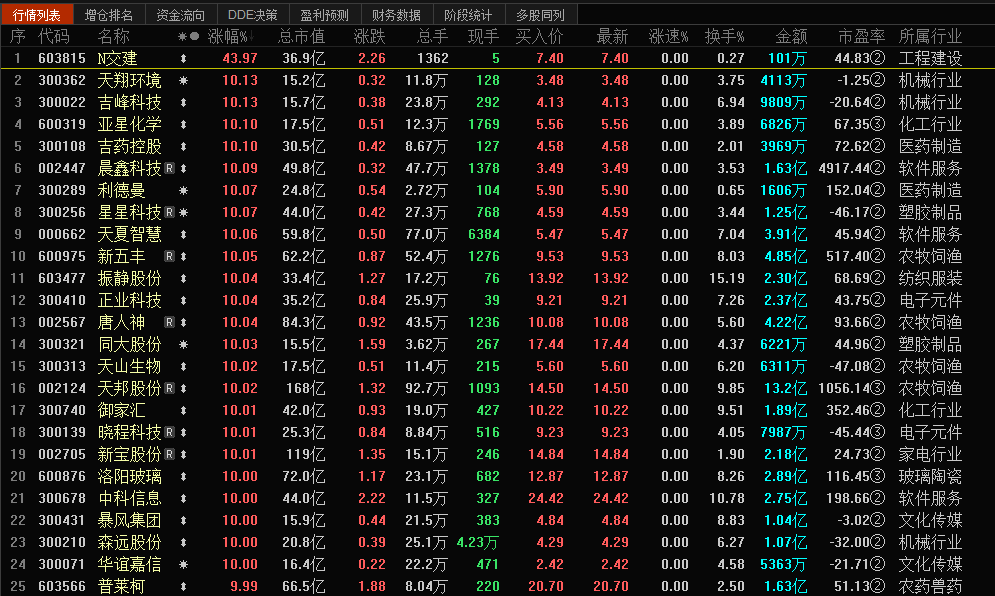Open the 多股同列 tab

(540, 15)
